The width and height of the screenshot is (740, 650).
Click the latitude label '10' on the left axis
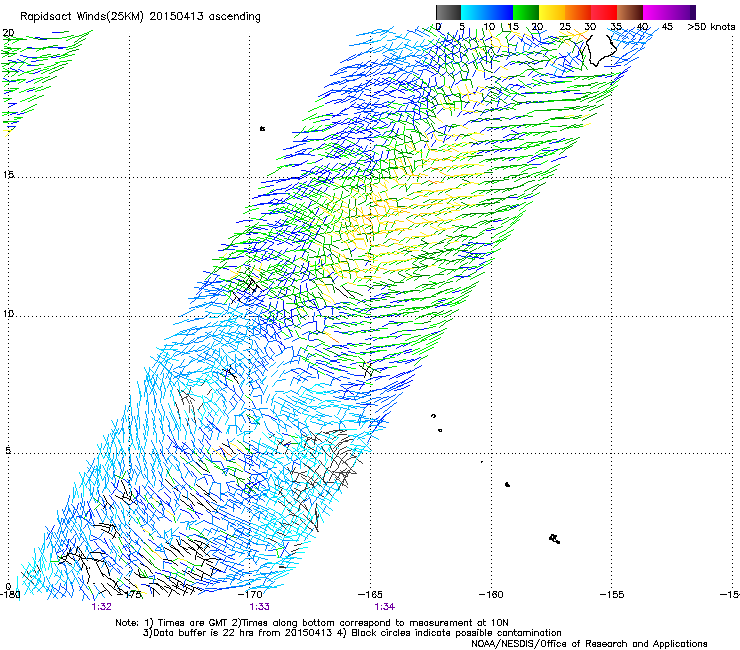click(x=8, y=313)
